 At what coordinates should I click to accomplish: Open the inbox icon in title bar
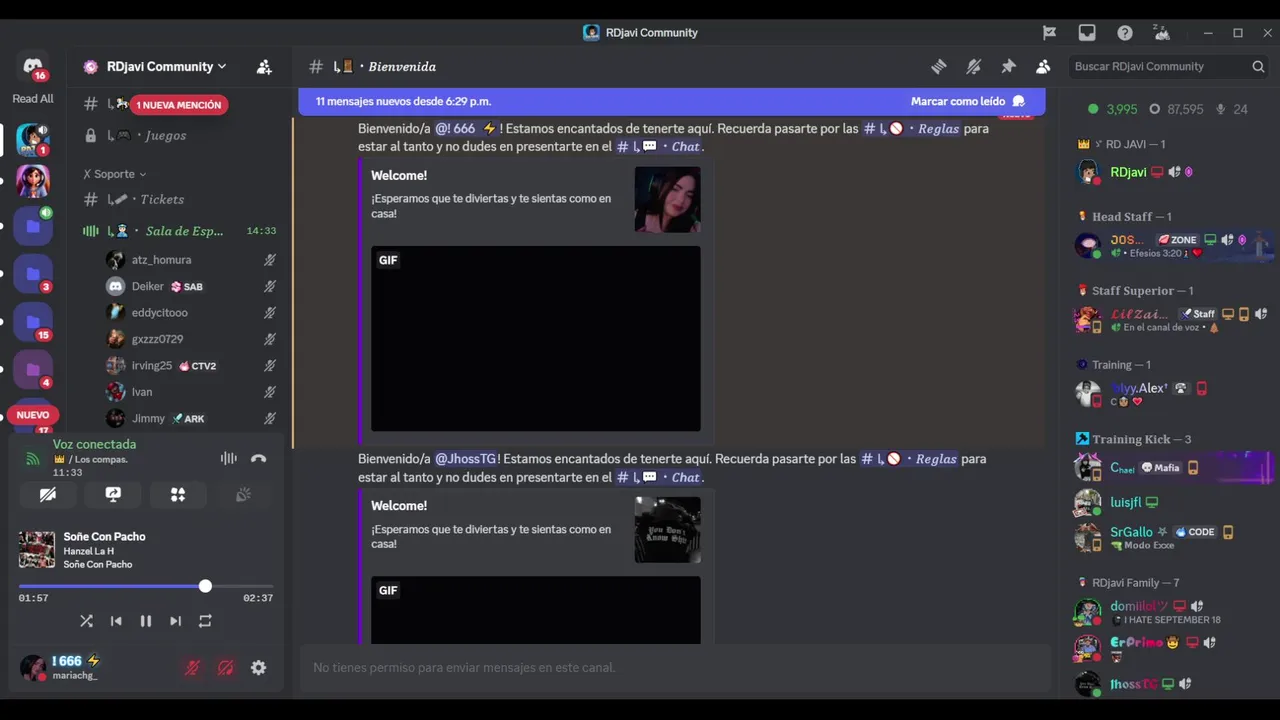click(1087, 33)
